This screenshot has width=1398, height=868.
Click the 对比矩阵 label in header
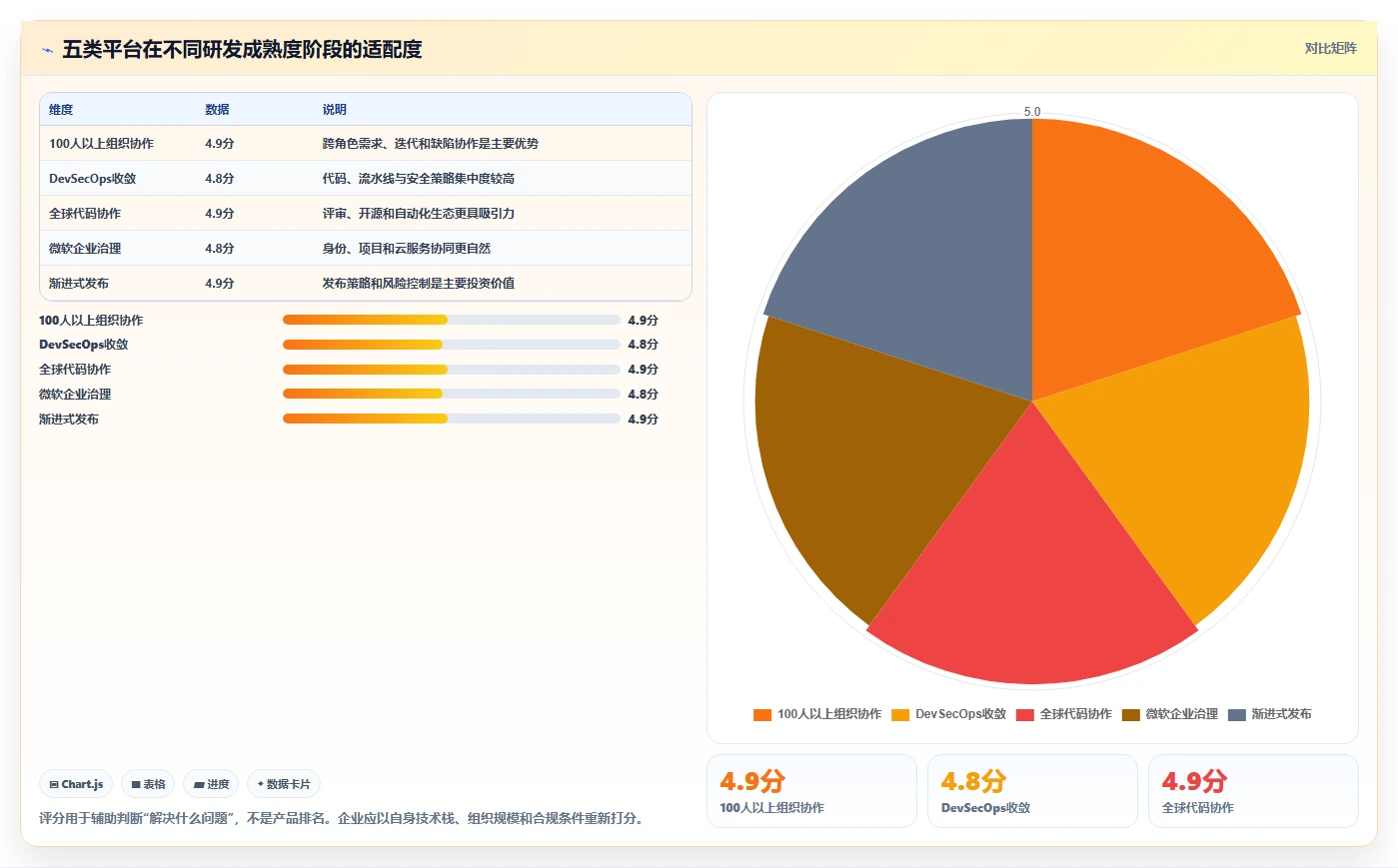tap(1330, 48)
